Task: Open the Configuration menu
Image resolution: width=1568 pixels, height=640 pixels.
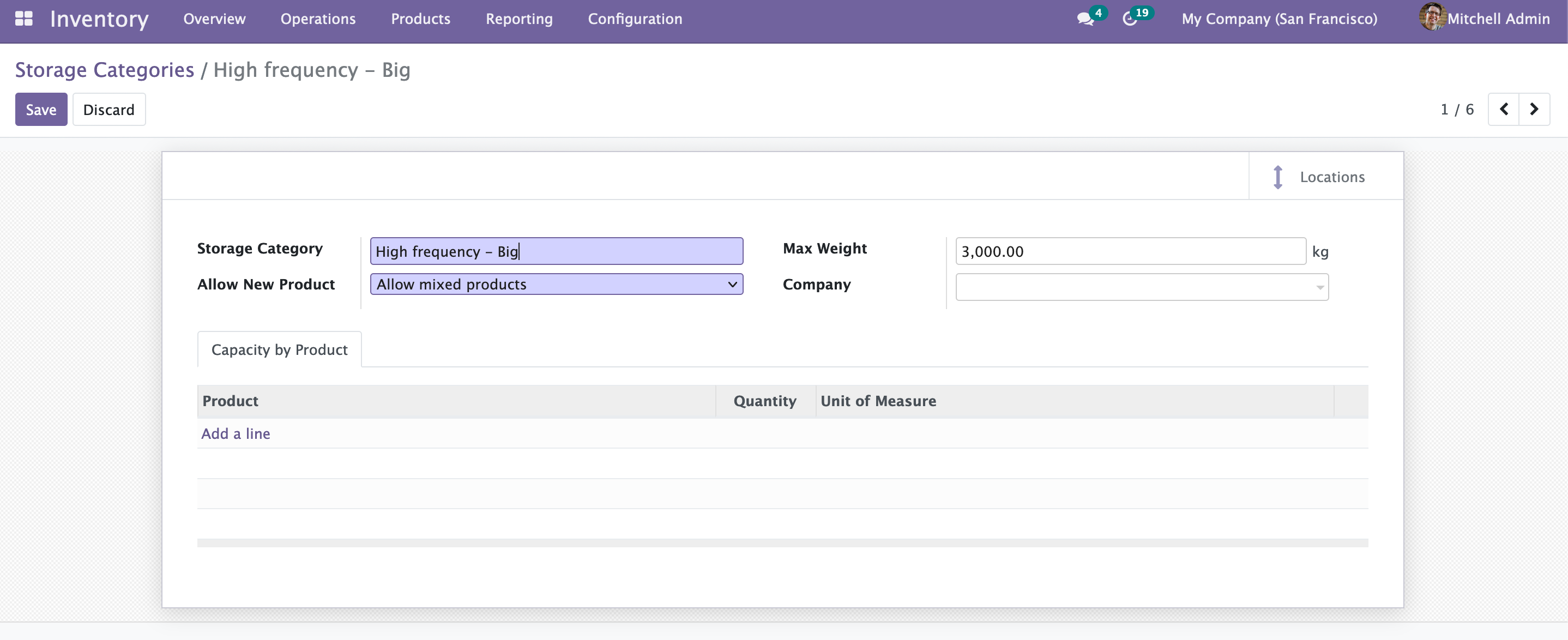Action: pyautogui.click(x=635, y=19)
